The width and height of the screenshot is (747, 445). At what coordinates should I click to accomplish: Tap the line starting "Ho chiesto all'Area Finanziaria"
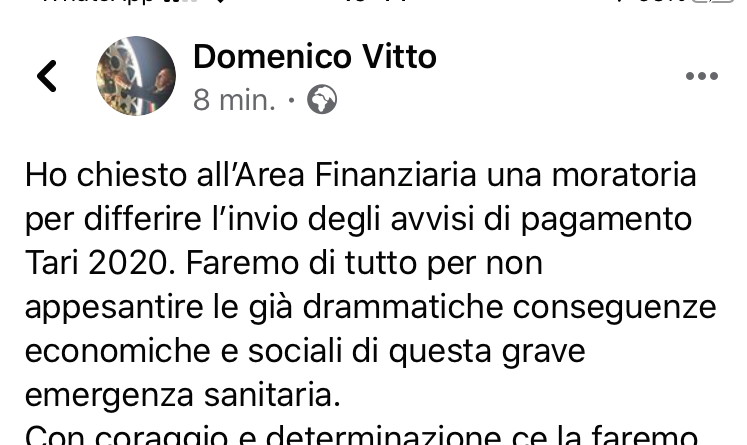point(361,175)
